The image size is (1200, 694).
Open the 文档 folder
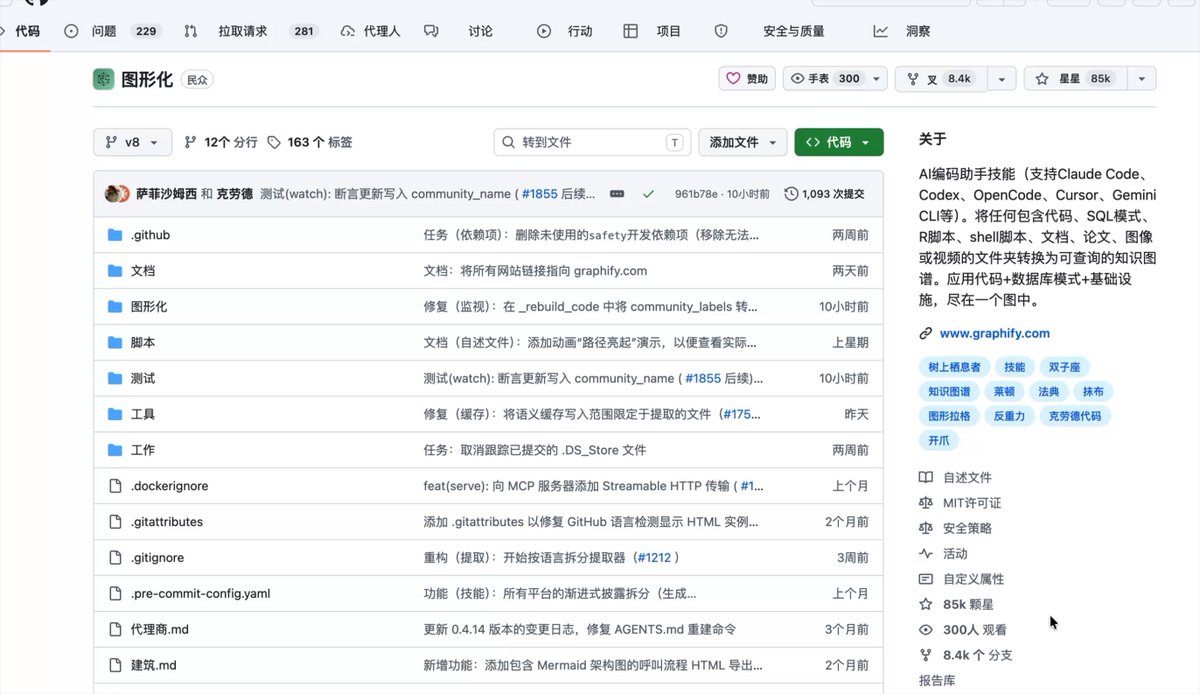[x=143, y=271]
